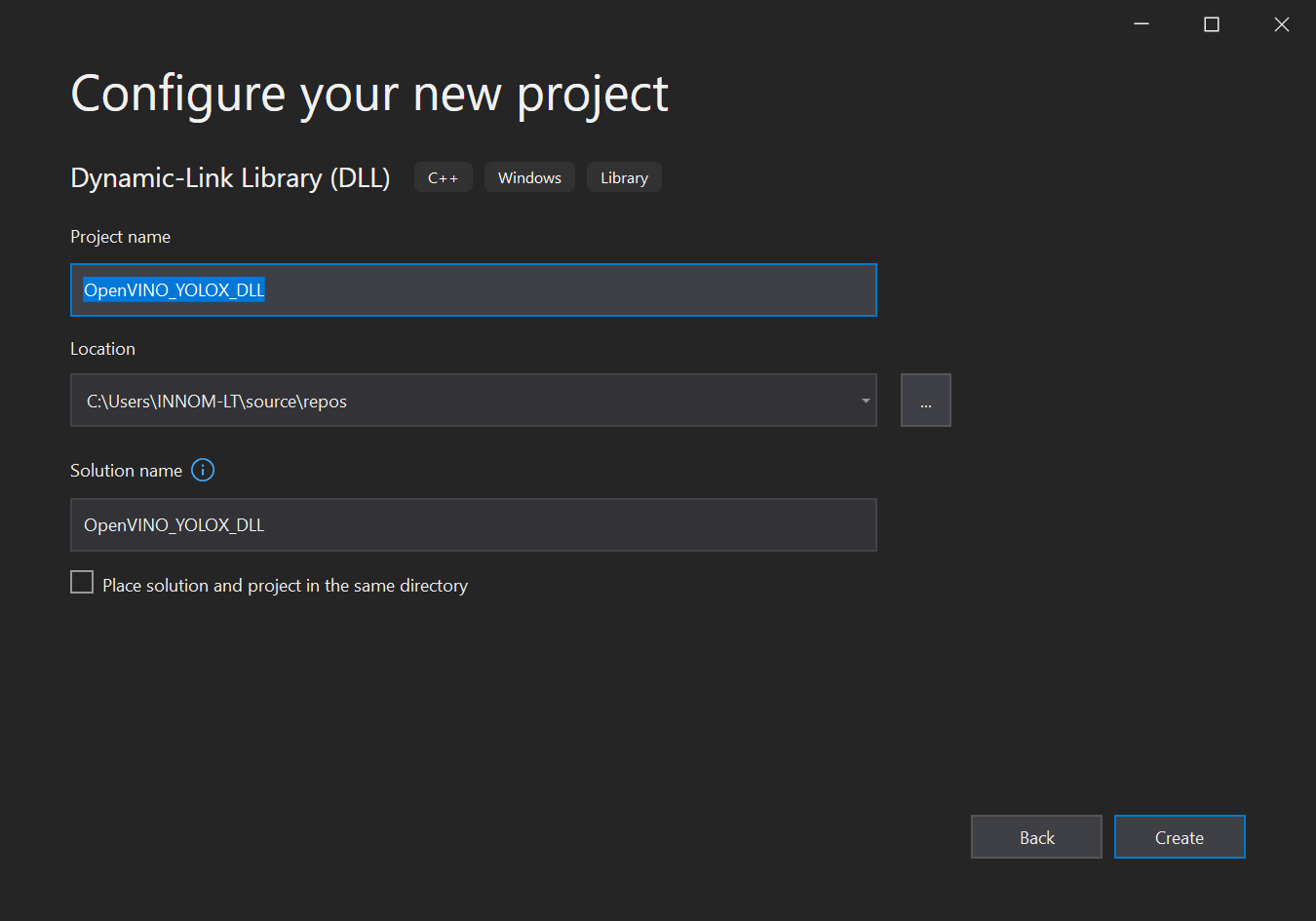The image size is (1316, 921).
Task: Click the Solution name info icon
Action: click(x=203, y=471)
